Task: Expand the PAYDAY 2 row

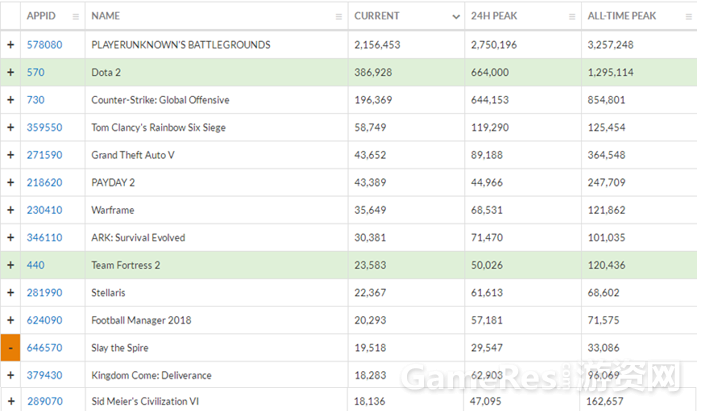Action: click(x=10, y=182)
